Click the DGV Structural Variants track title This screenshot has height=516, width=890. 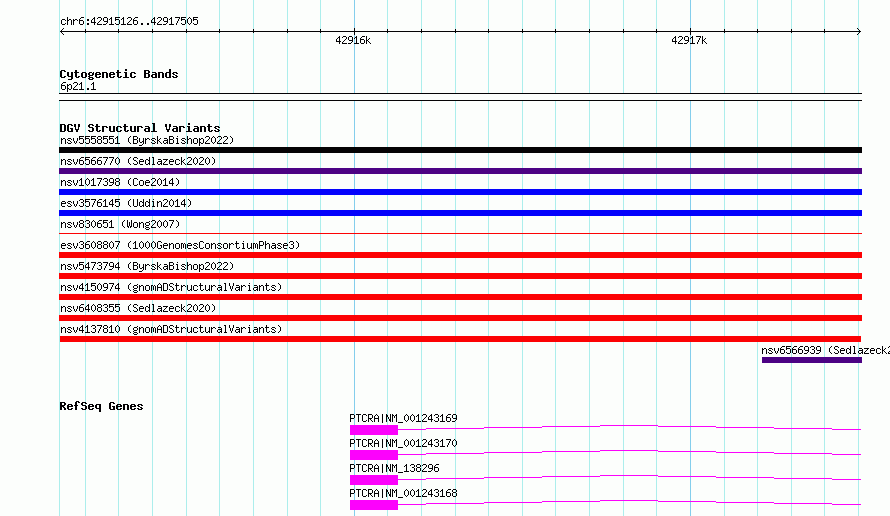[140, 128]
